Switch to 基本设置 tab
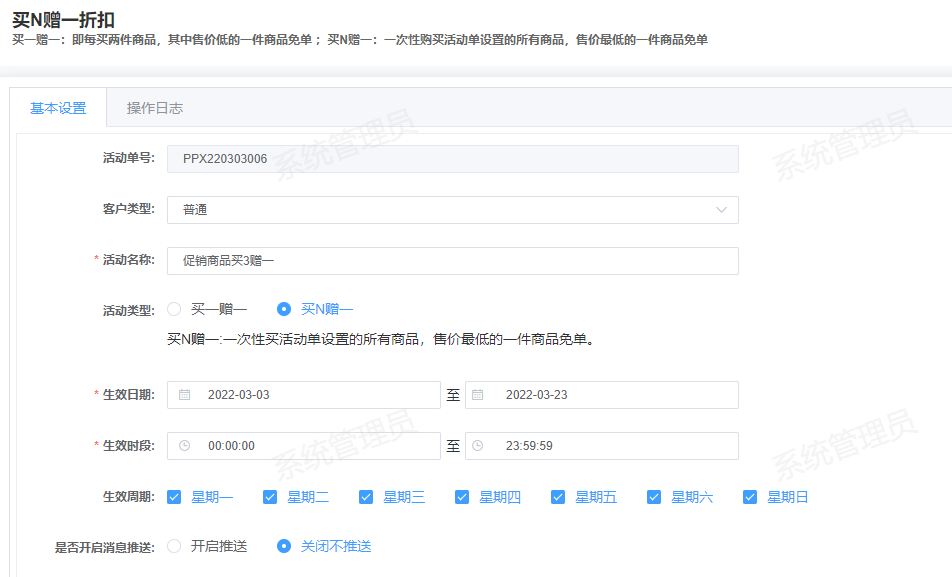This screenshot has height=577, width=952. coord(58,108)
